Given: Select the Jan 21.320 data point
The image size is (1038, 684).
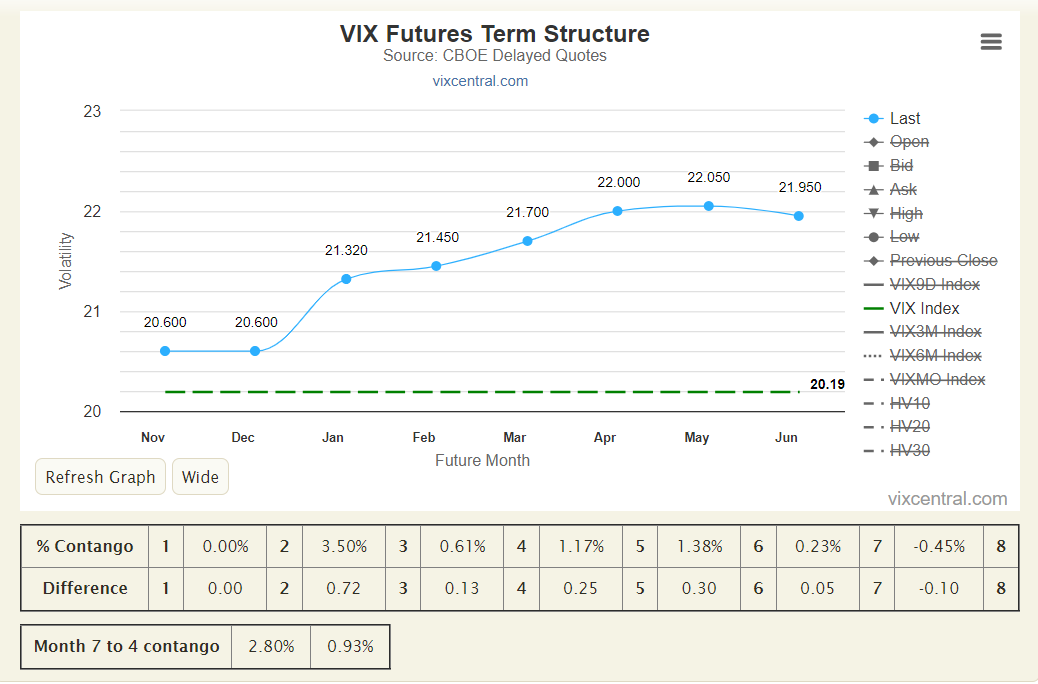Looking at the screenshot, I should pos(346,279).
